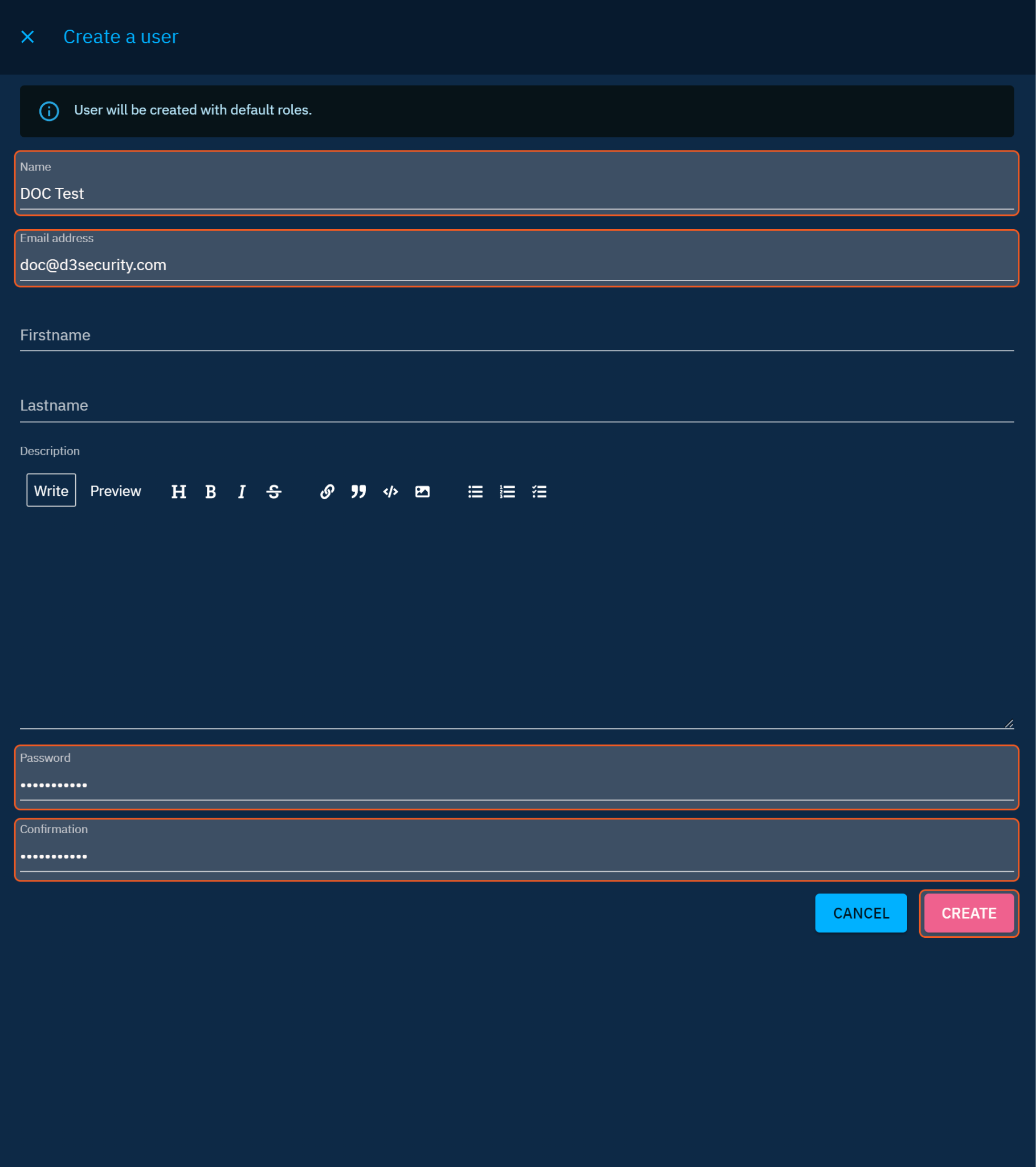1036x1167 pixels.
Task: Insert a link in description
Action: pyautogui.click(x=327, y=492)
